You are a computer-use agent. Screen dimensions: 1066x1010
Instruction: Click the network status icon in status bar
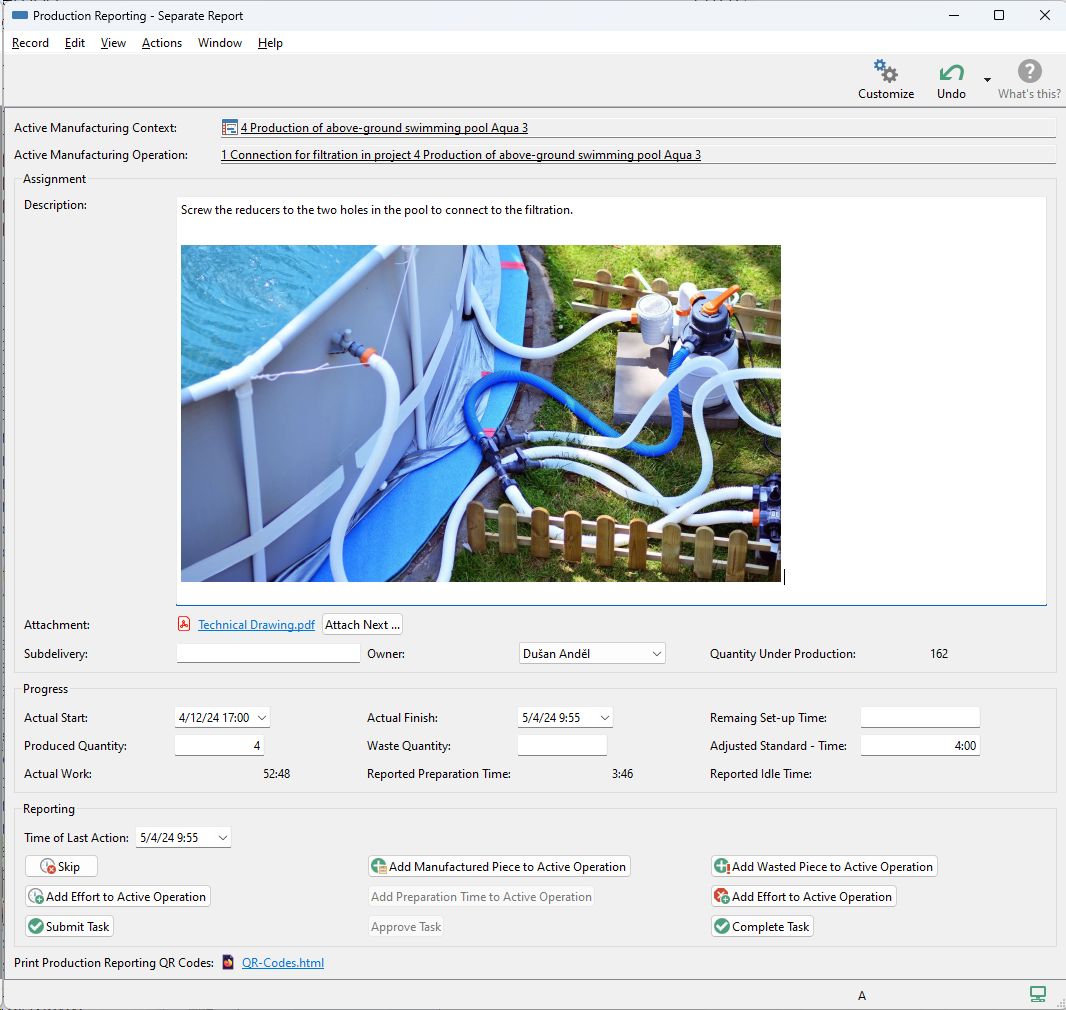tap(1038, 994)
